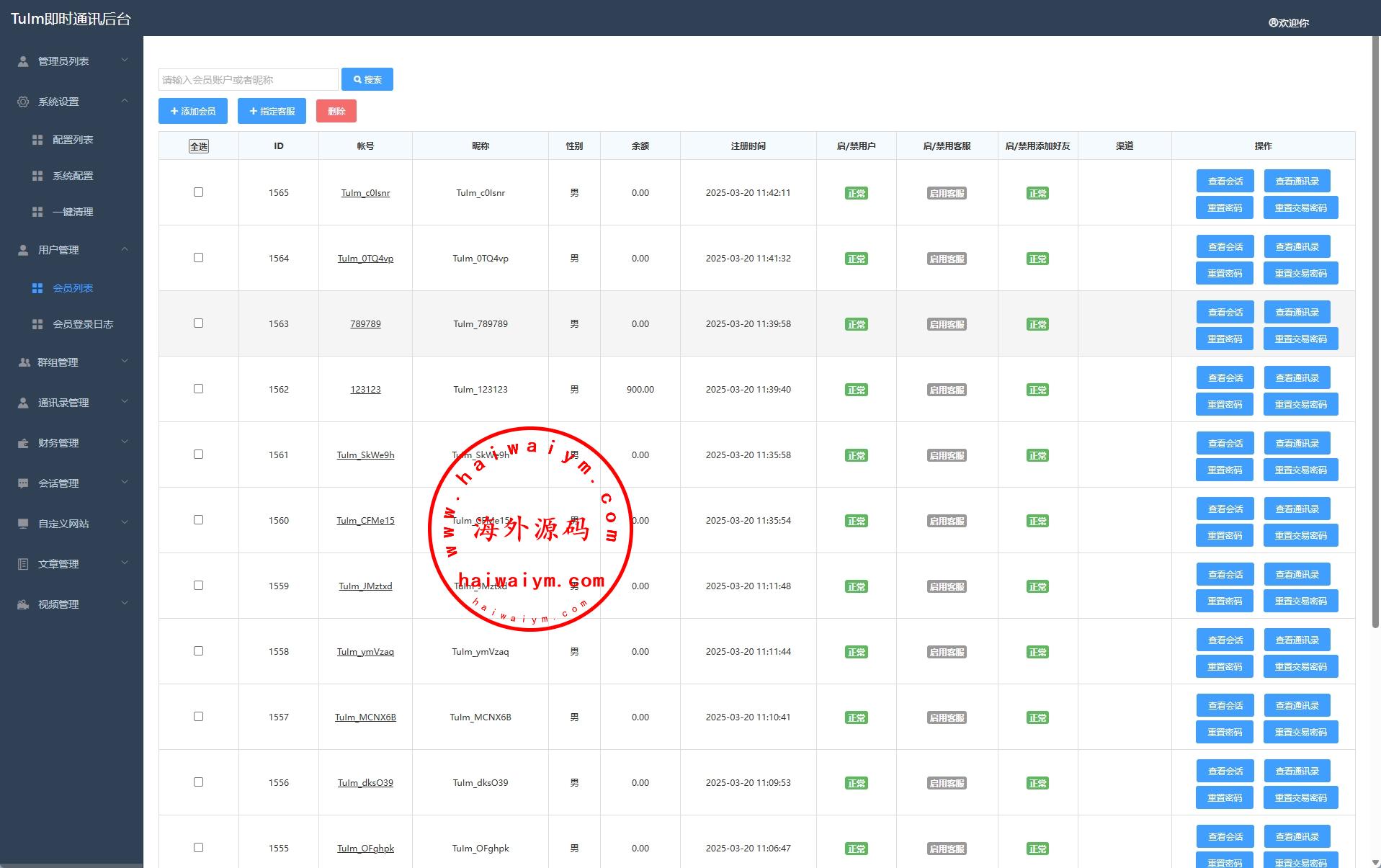Screen dimensions: 1381x868
Task: Focus the member account search field
Action: 248,80
